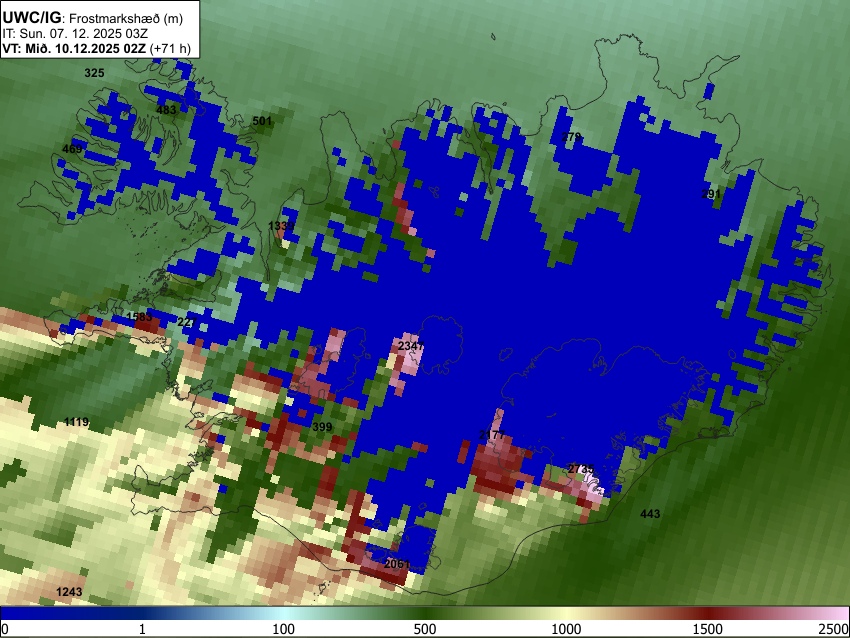
Task: Select the 1500 tick label on the color scale
Action: tap(707, 629)
